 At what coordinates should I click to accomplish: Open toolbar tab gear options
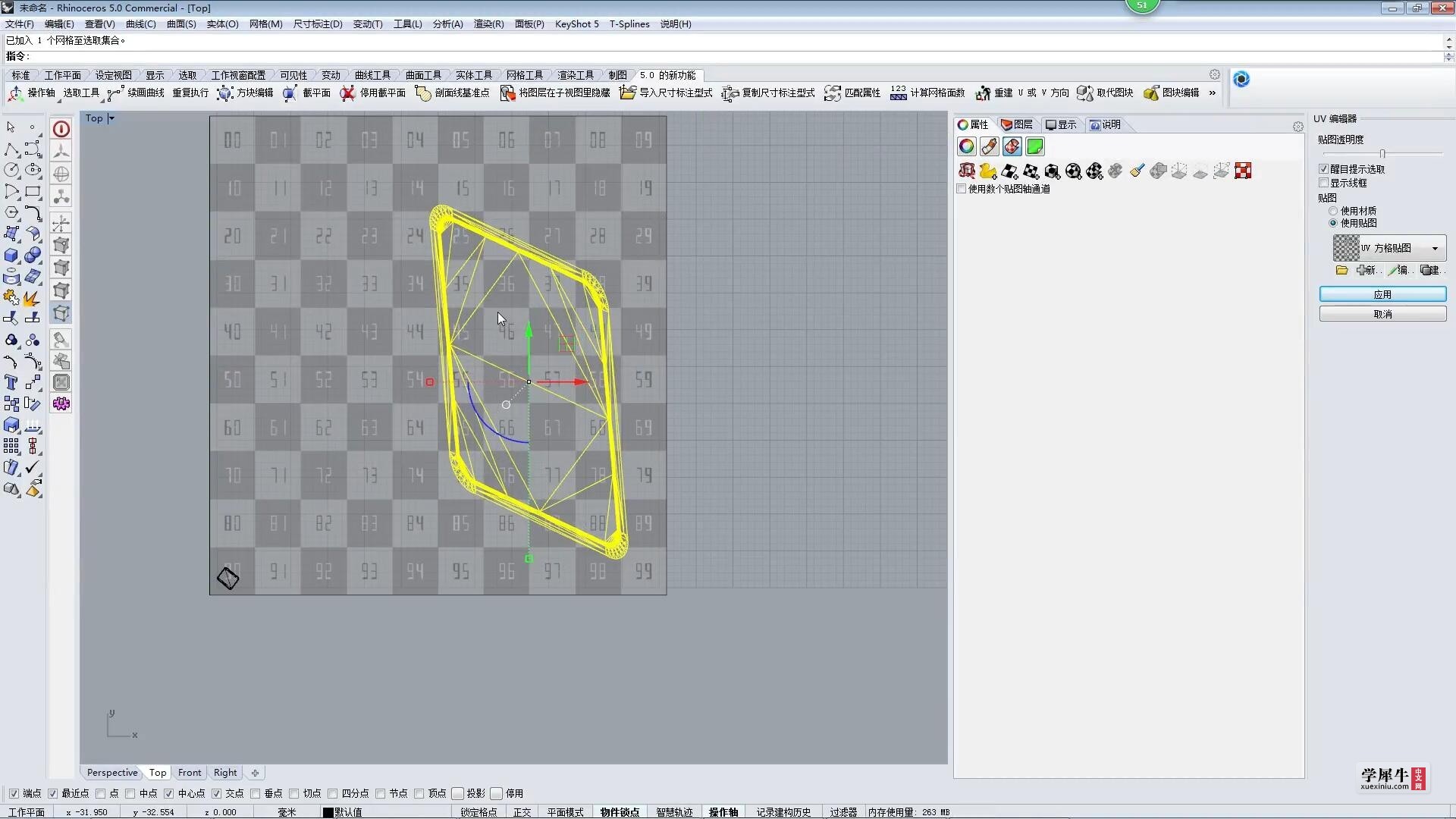[x=1215, y=74]
